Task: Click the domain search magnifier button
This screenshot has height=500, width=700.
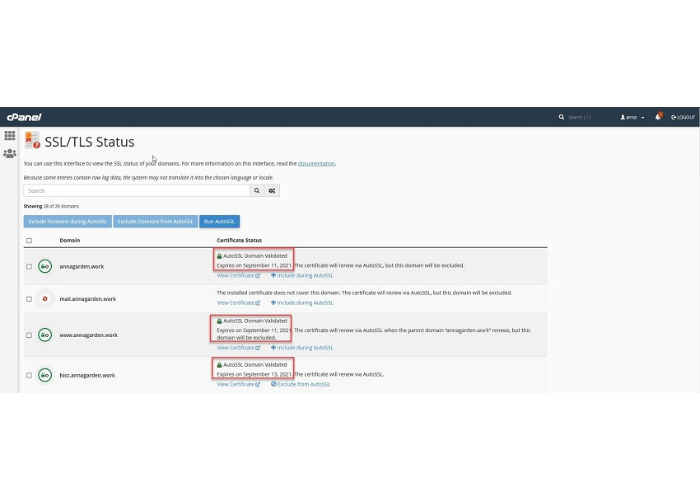Action: (256, 190)
